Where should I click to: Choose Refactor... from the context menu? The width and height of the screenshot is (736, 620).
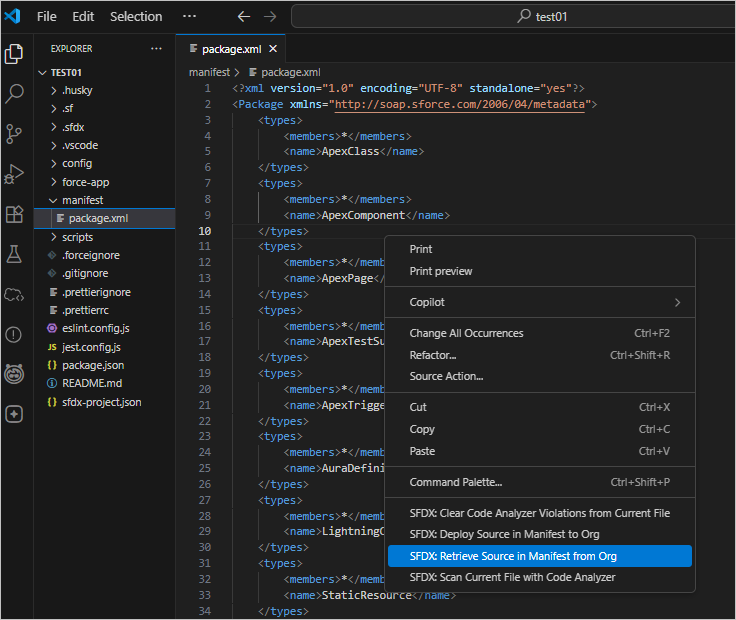540,355
